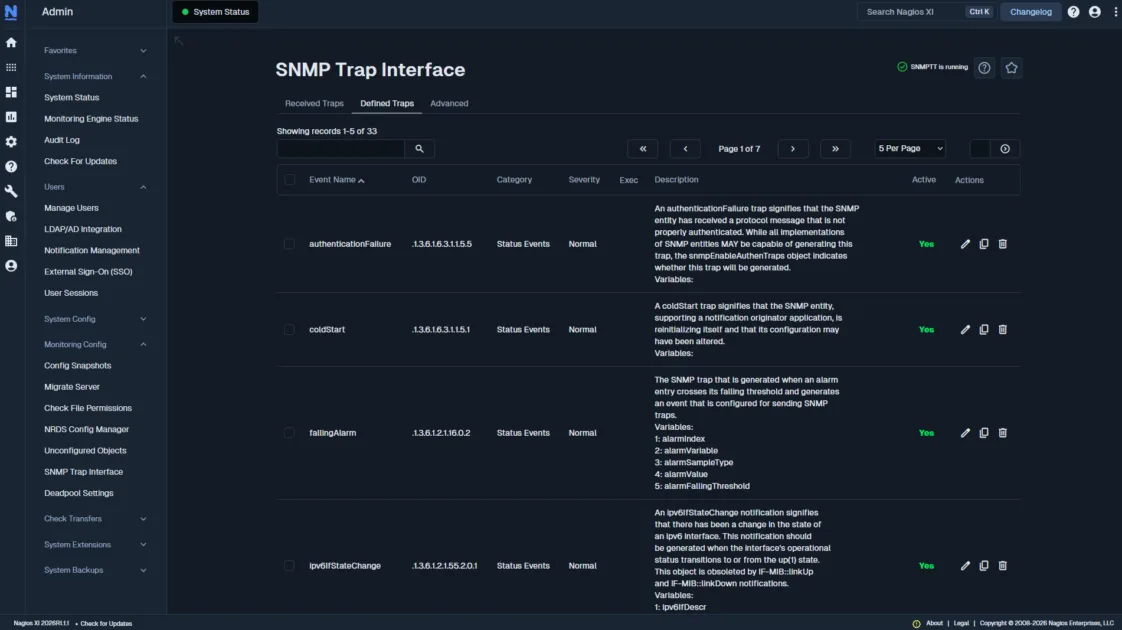Viewport: 1122px width, 630px height.
Task: Open the SNMP Trap Interface help icon
Action: click(984, 68)
